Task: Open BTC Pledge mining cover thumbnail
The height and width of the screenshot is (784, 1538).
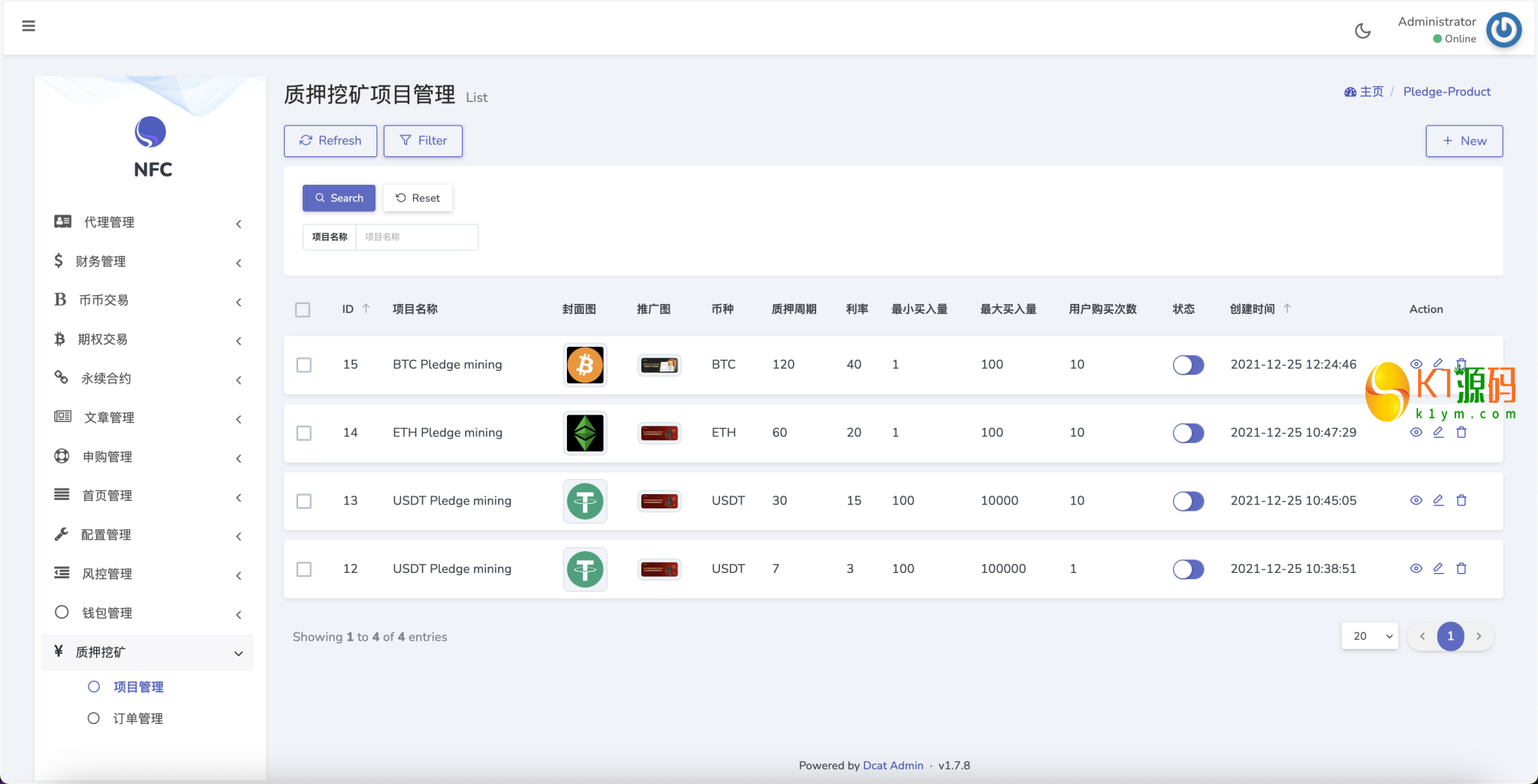Action: pyautogui.click(x=584, y=365)
